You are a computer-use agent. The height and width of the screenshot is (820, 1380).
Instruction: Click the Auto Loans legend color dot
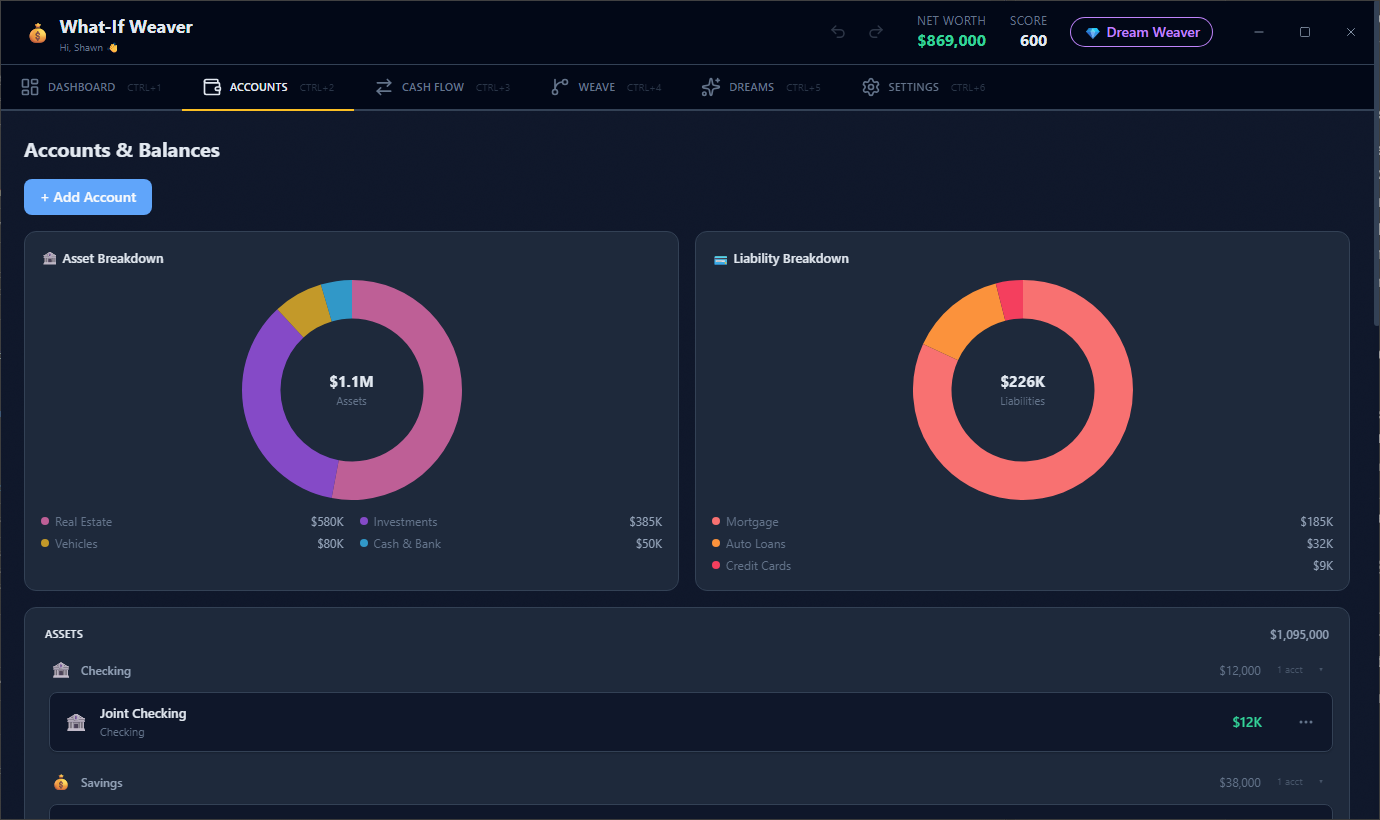click(716, 543)
